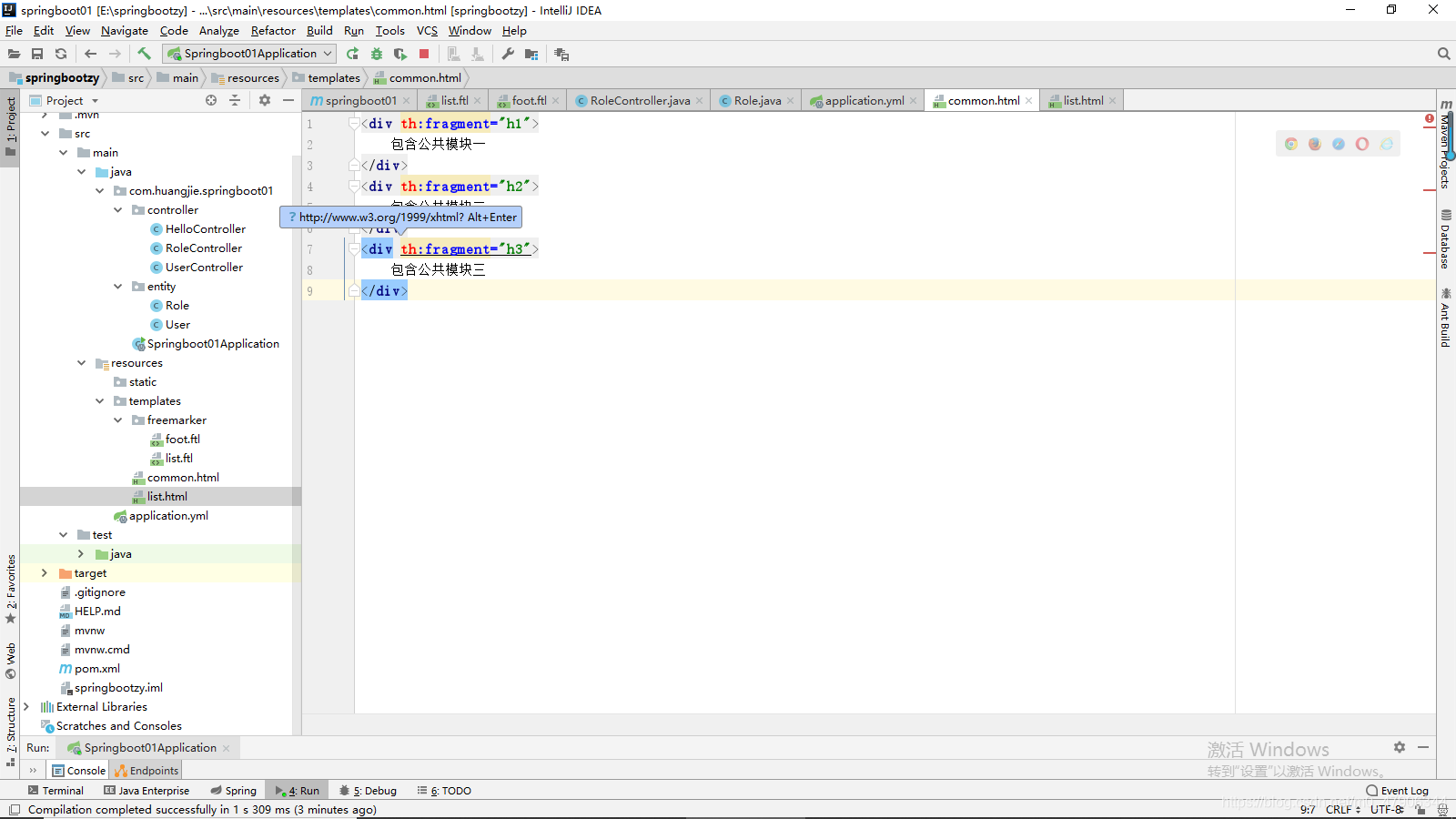The width and height of the screenshot is (1456, 819).
Task: Click fold marker beside line 1 div
Action: coord(355,124)
